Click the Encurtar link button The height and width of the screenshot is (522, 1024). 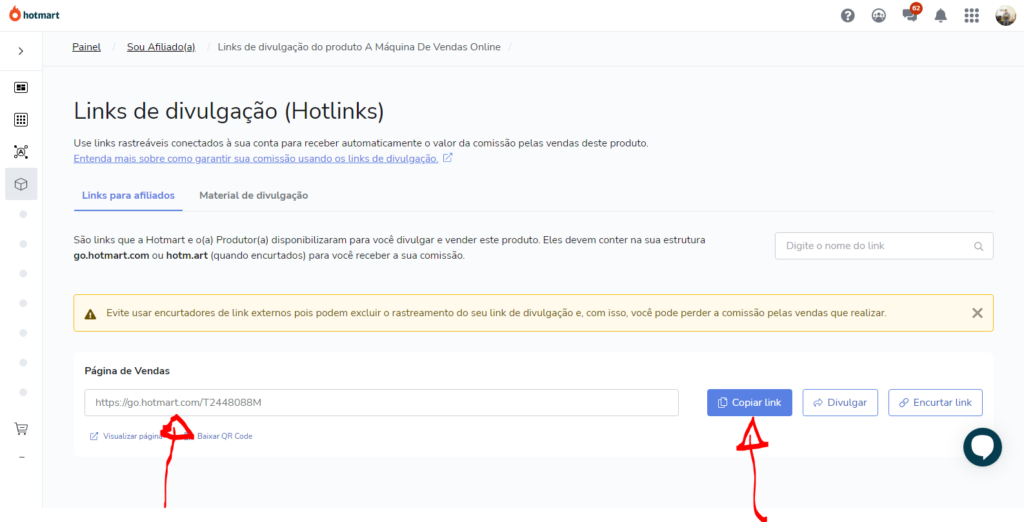(x=935, y=402)
